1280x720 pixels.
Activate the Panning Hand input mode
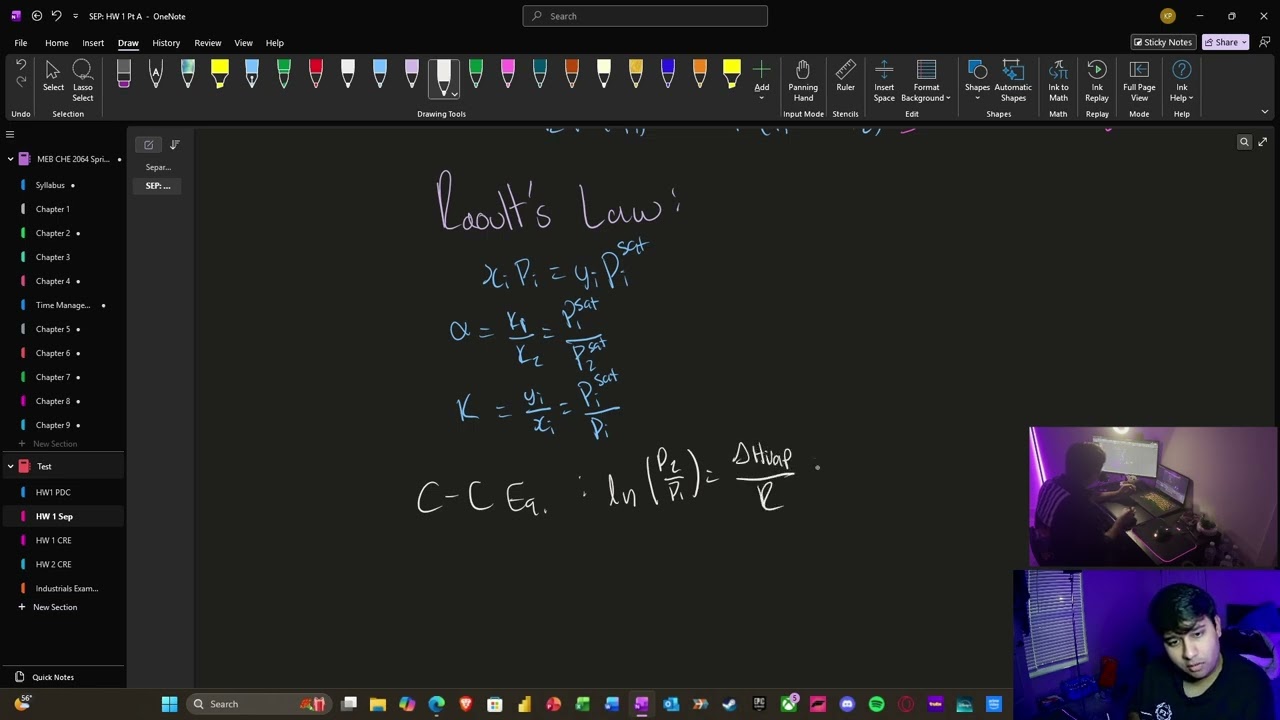coord(803,81)
